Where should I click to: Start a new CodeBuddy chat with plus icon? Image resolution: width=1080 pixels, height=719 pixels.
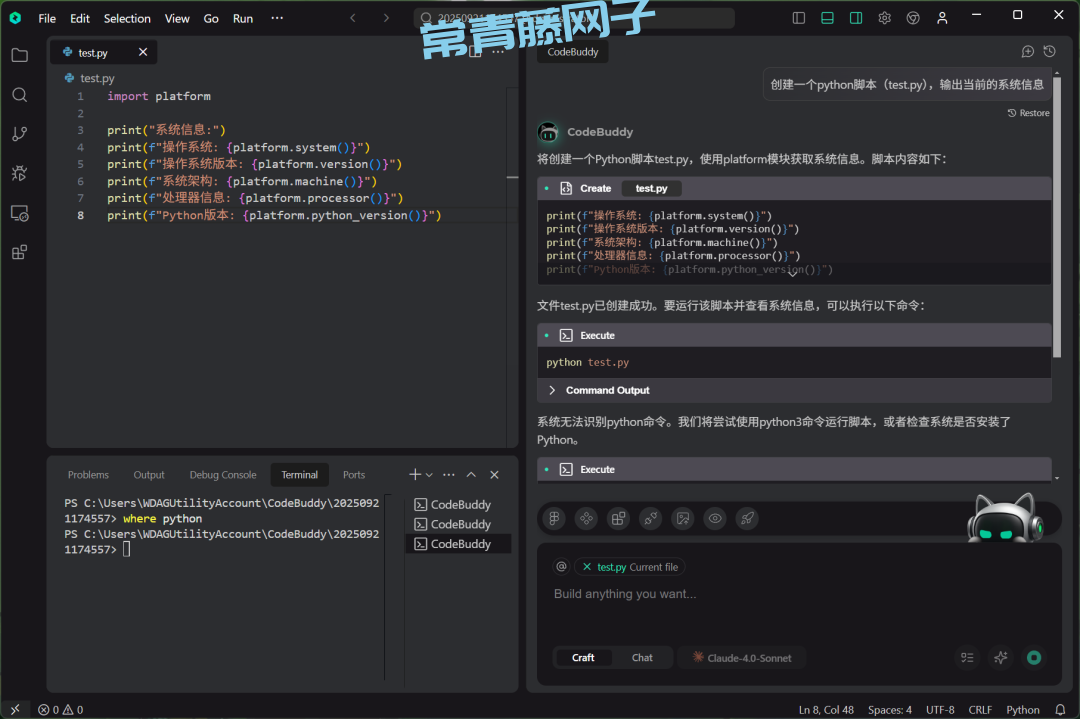click(x=1027, y=52)
